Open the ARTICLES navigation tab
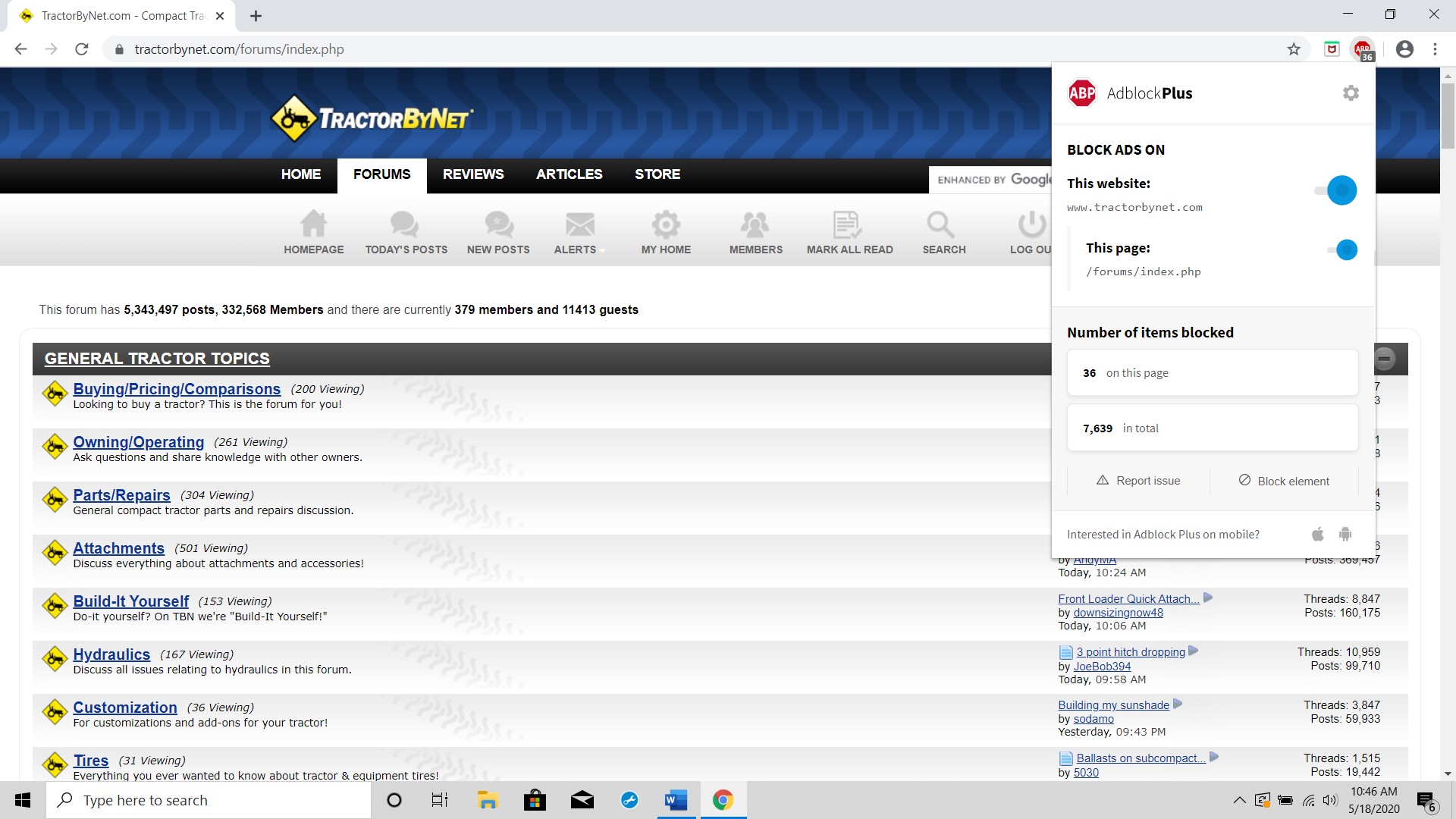This screenshot has height=819, width=1456. (x=569, y=174)
